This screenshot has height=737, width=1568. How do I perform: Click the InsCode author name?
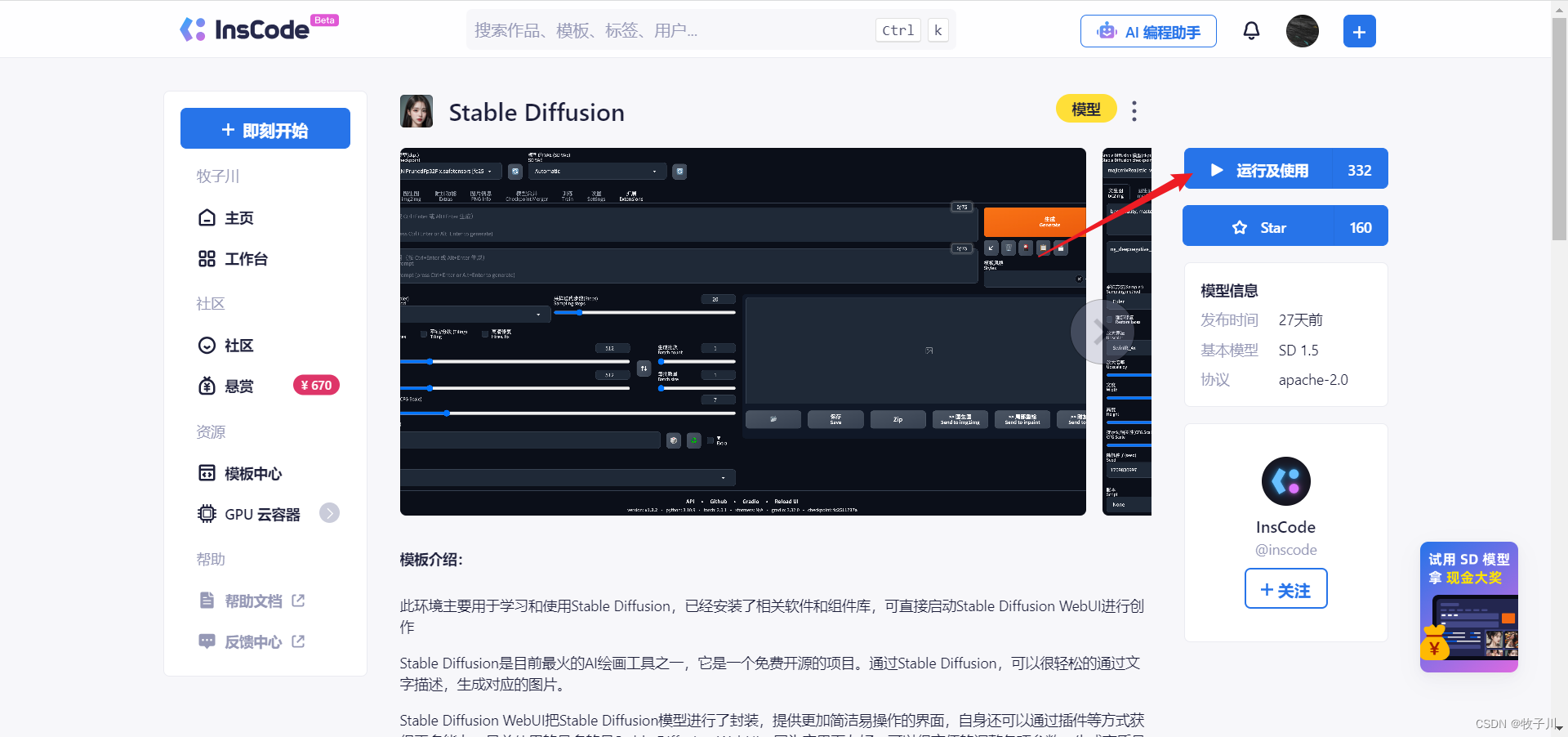(1286, 527)
